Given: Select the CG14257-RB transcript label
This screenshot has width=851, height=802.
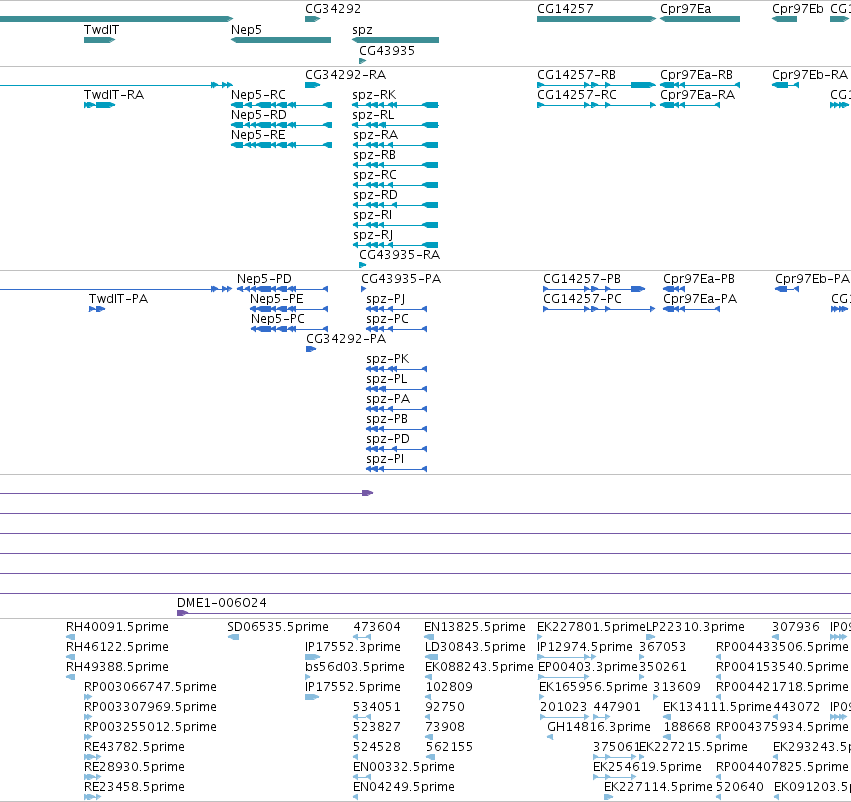Looking at the screenshot, I should click(576, 75).
